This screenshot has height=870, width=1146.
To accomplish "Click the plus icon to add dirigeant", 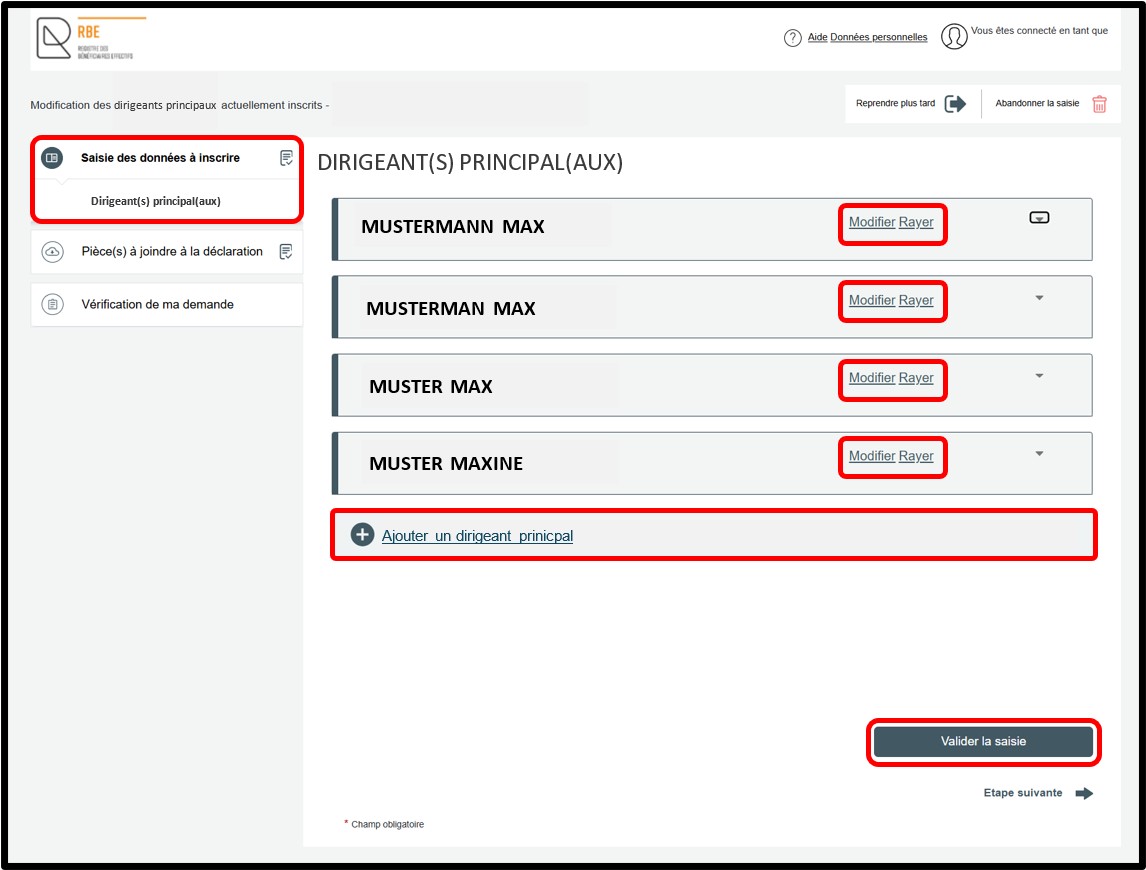I will (362, 535).
